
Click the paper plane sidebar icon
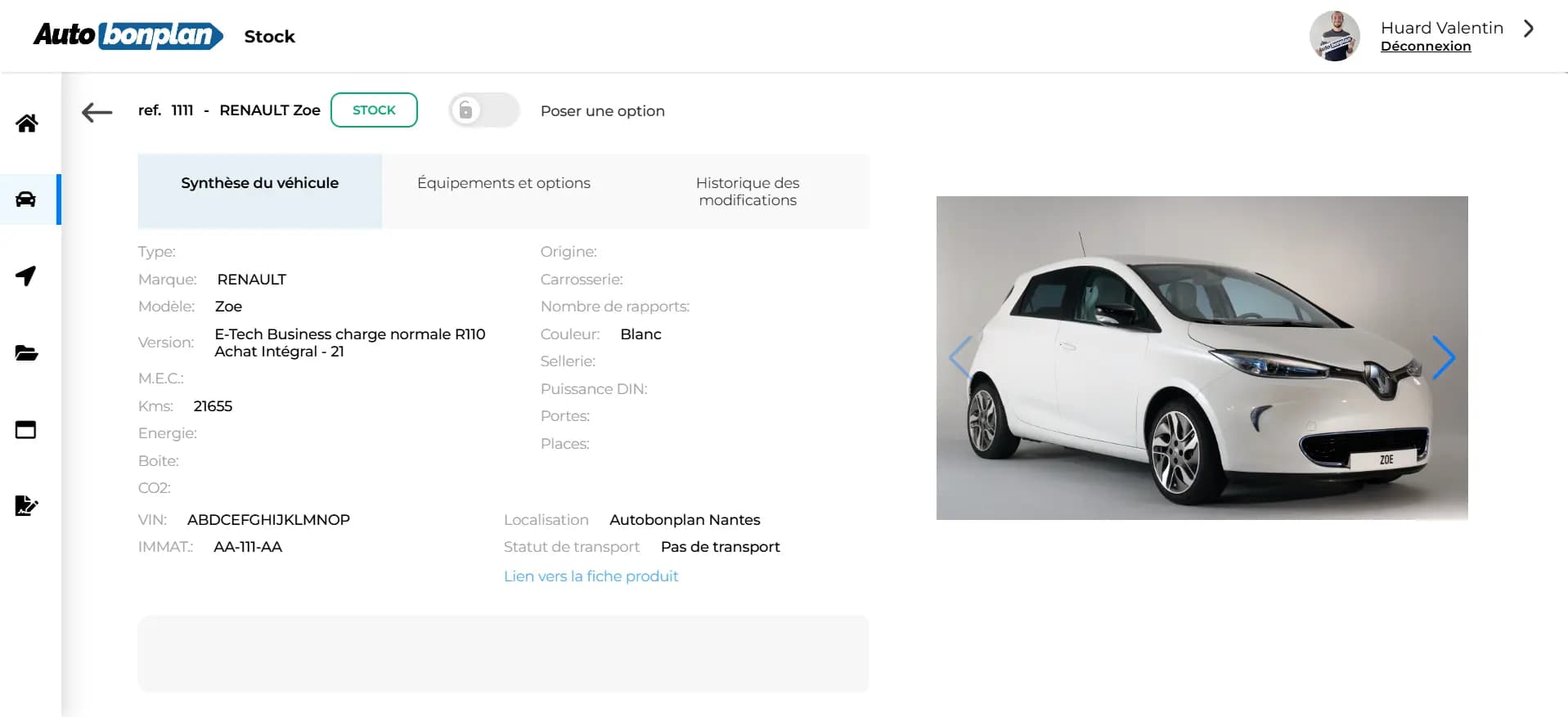(26, 276)
